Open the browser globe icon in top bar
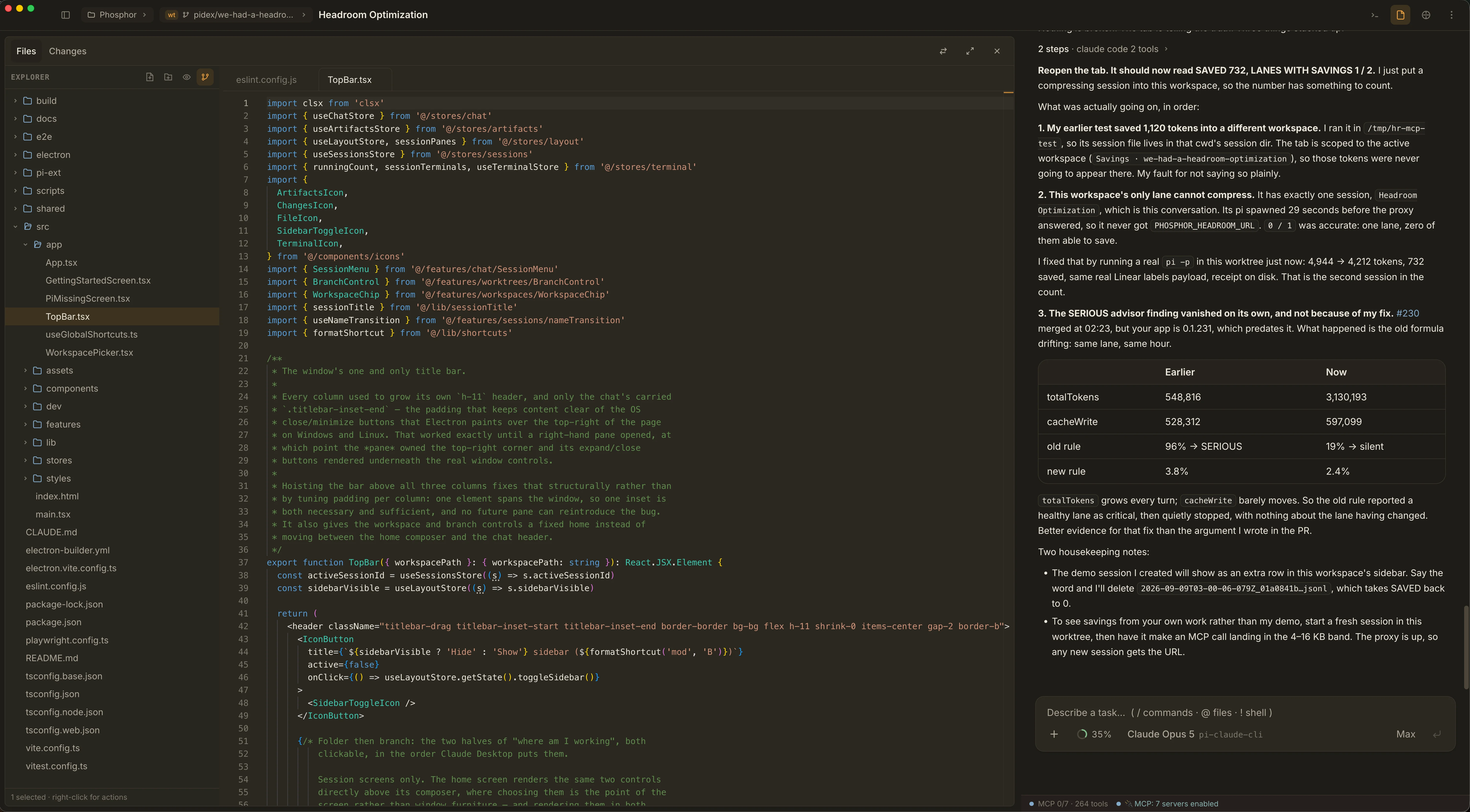1470x812 pixels. 1426,15
